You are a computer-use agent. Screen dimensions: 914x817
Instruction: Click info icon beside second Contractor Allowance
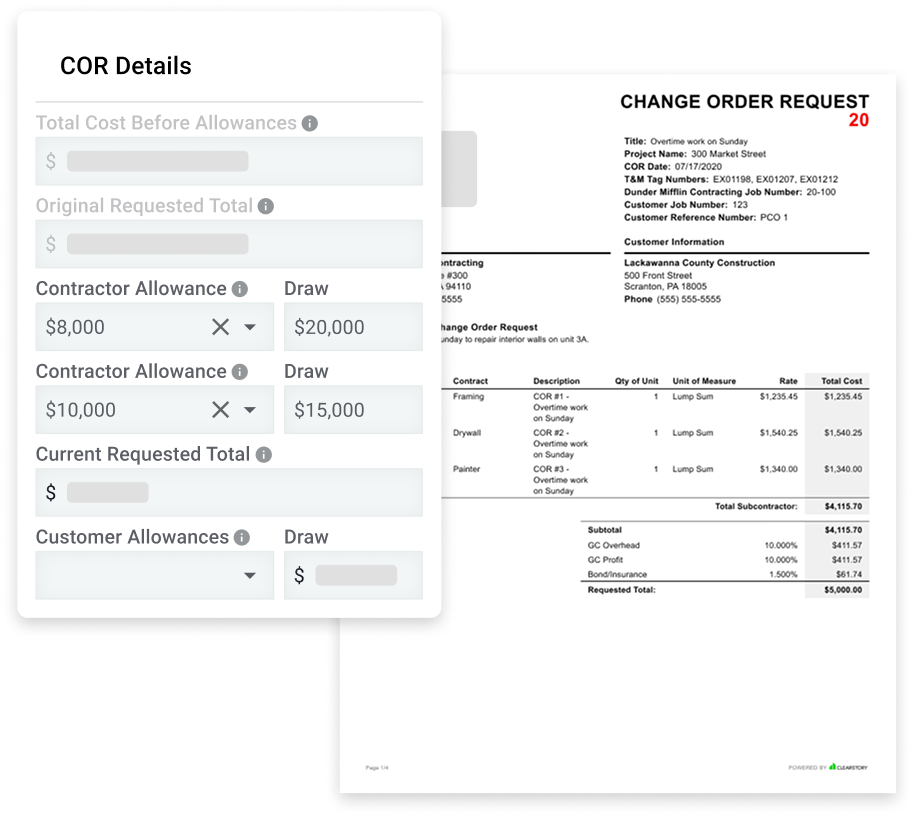pos(240,372)
